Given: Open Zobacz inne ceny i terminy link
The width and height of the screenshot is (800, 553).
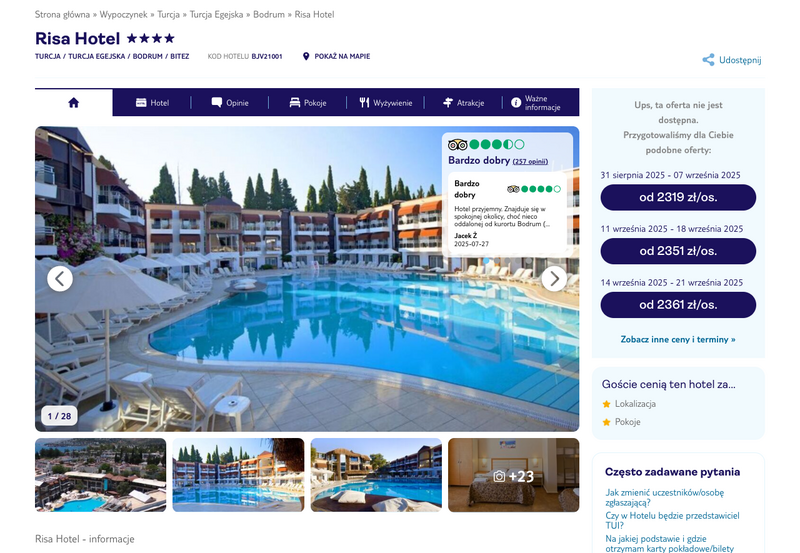Looking at the screenshot, I should click(x=678, y=339).
